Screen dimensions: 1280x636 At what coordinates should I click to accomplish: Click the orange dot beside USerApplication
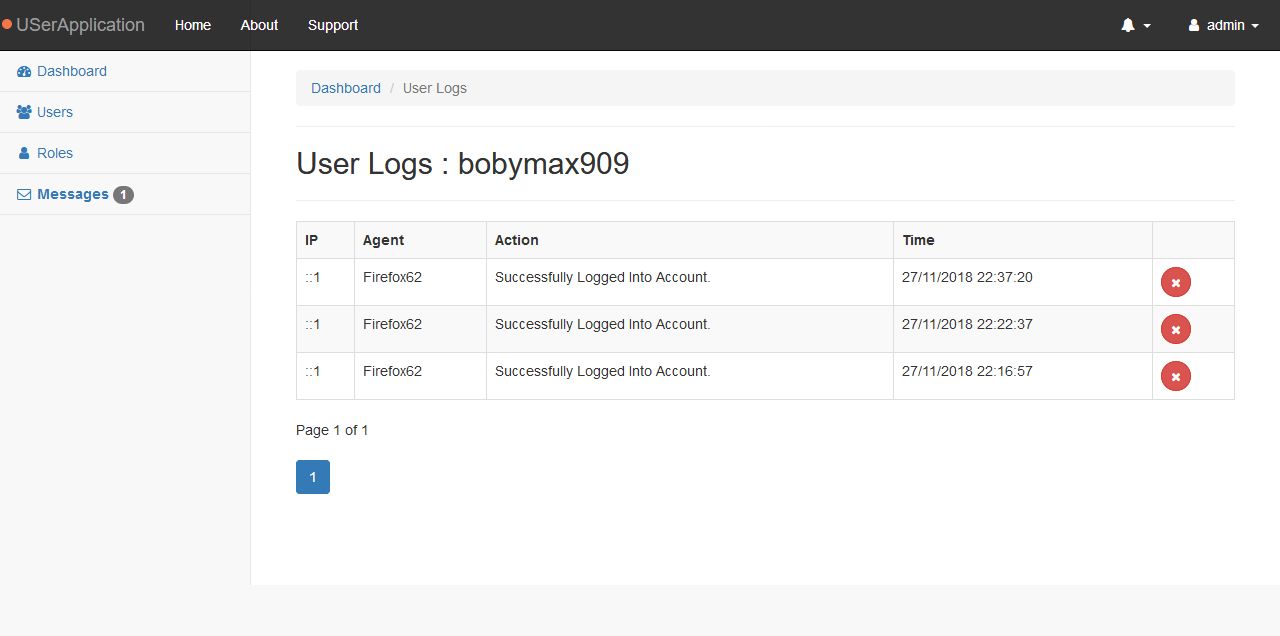7,25
